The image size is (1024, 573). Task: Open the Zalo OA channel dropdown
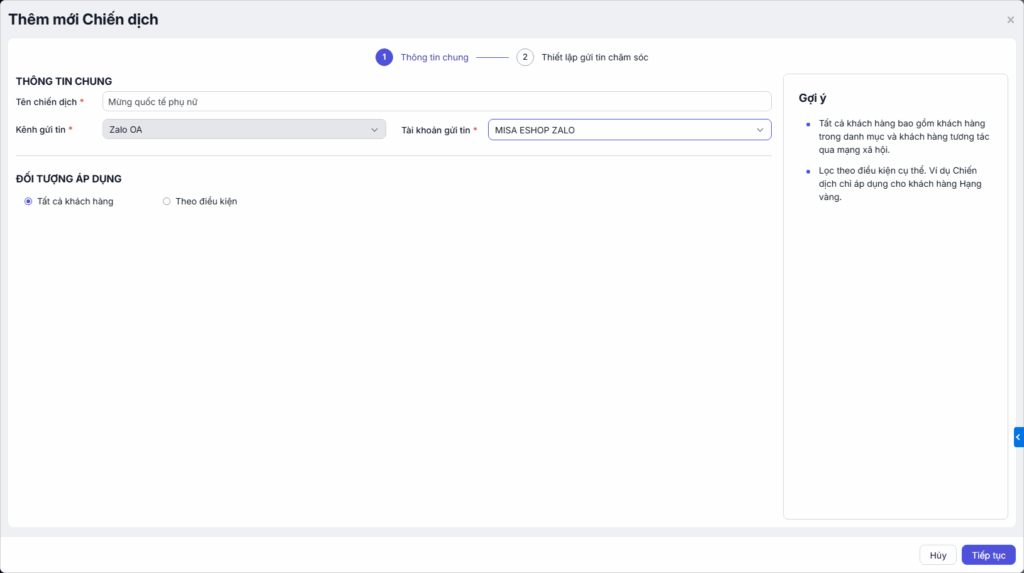(x=243, y=130)
